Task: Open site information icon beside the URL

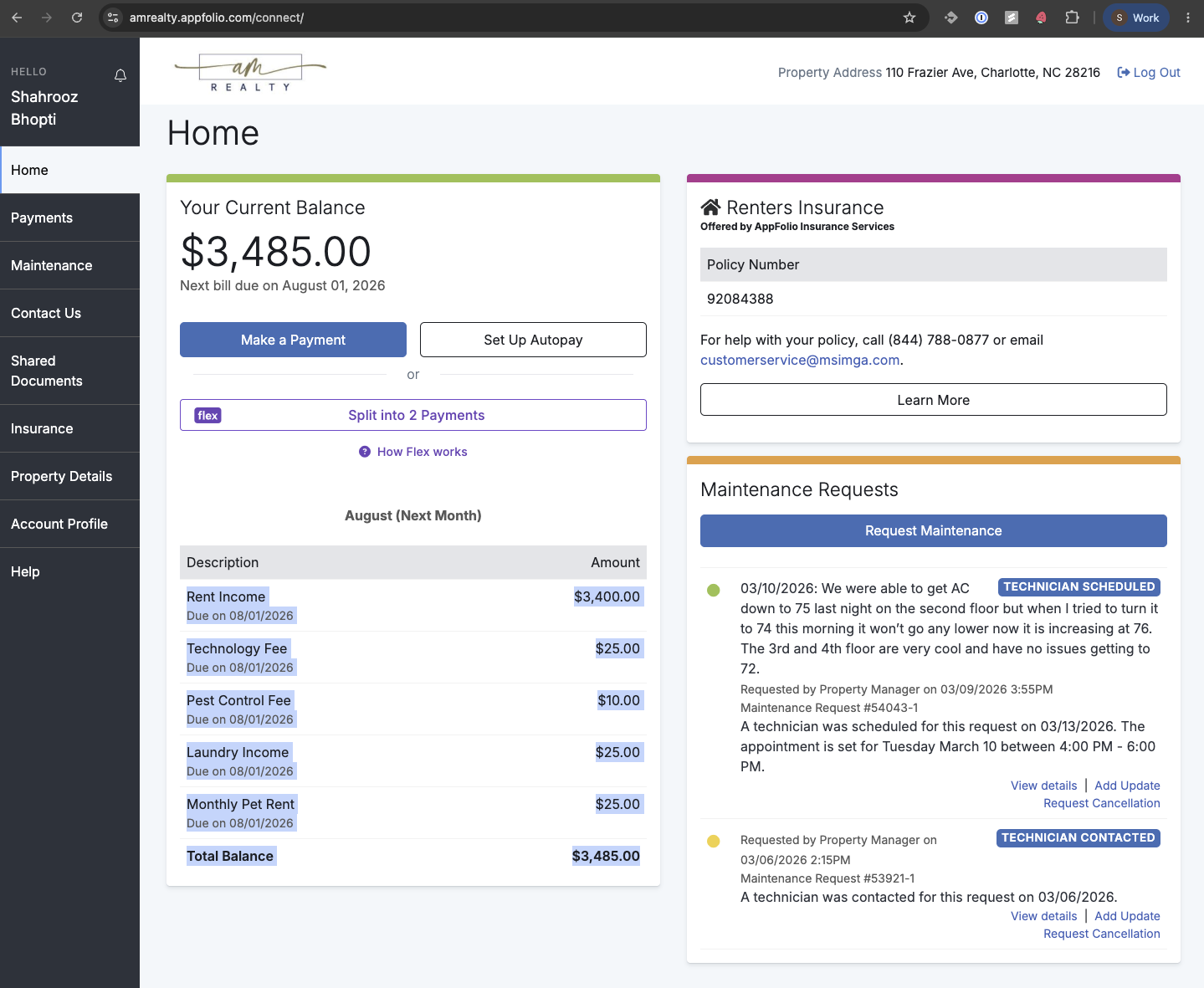Action: [x=114, y=18]
